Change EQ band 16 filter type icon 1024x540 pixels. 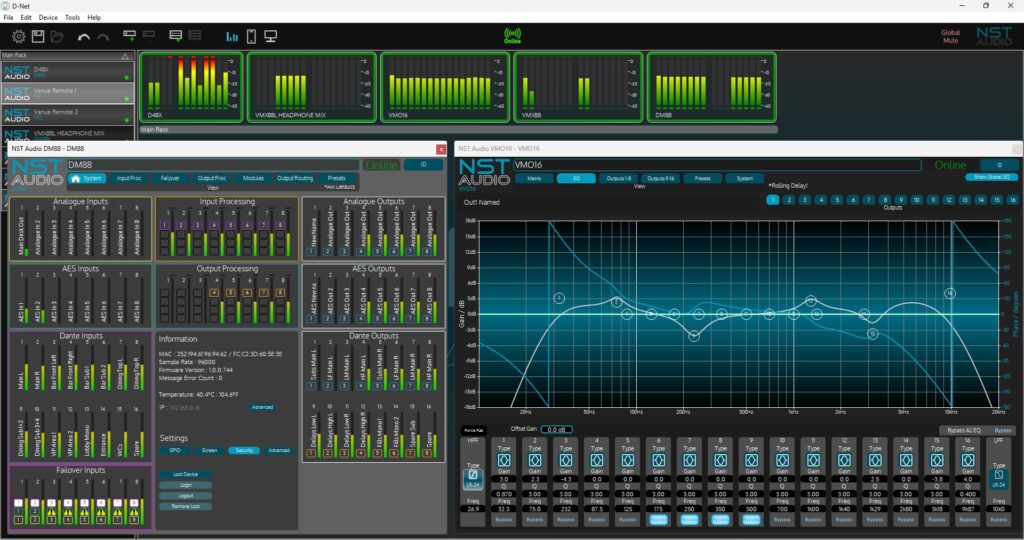pyautogui.click(x=967, y=460)
